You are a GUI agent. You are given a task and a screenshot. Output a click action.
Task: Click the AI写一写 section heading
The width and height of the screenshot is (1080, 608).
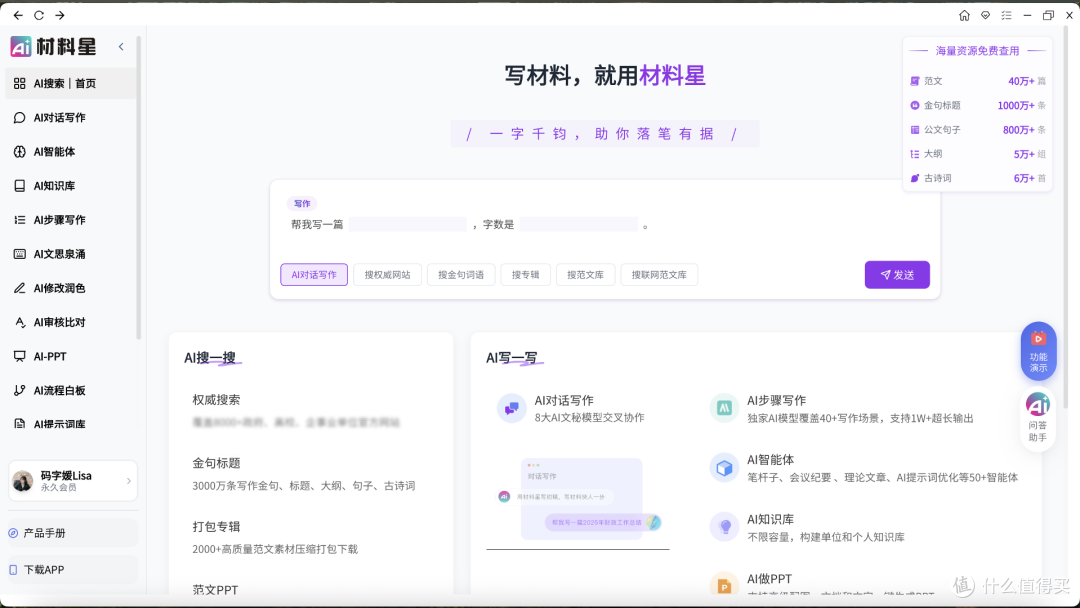[x=512, y=358]
